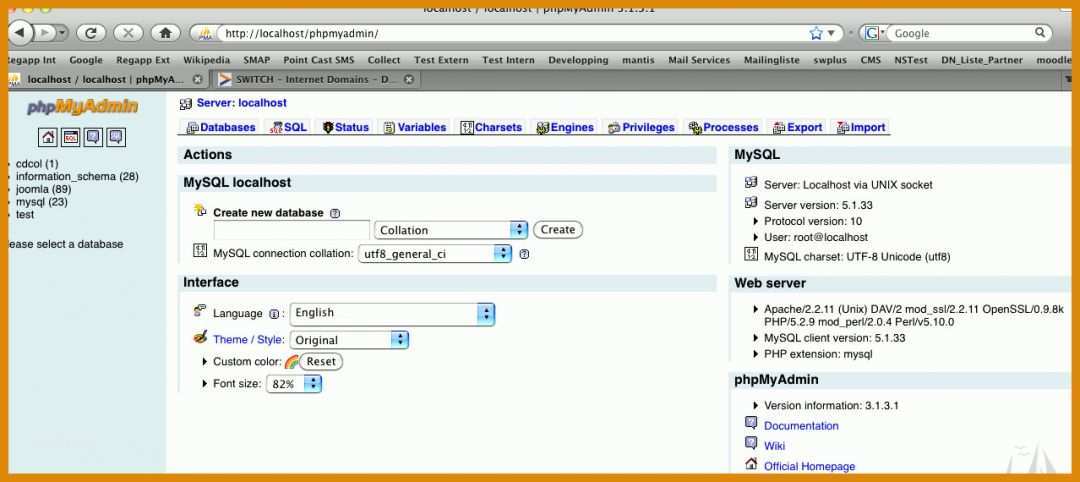1080x482 pixels.
Task: Switch to the SWITCH Internet Domains browser tab
Action: point(315,80)
